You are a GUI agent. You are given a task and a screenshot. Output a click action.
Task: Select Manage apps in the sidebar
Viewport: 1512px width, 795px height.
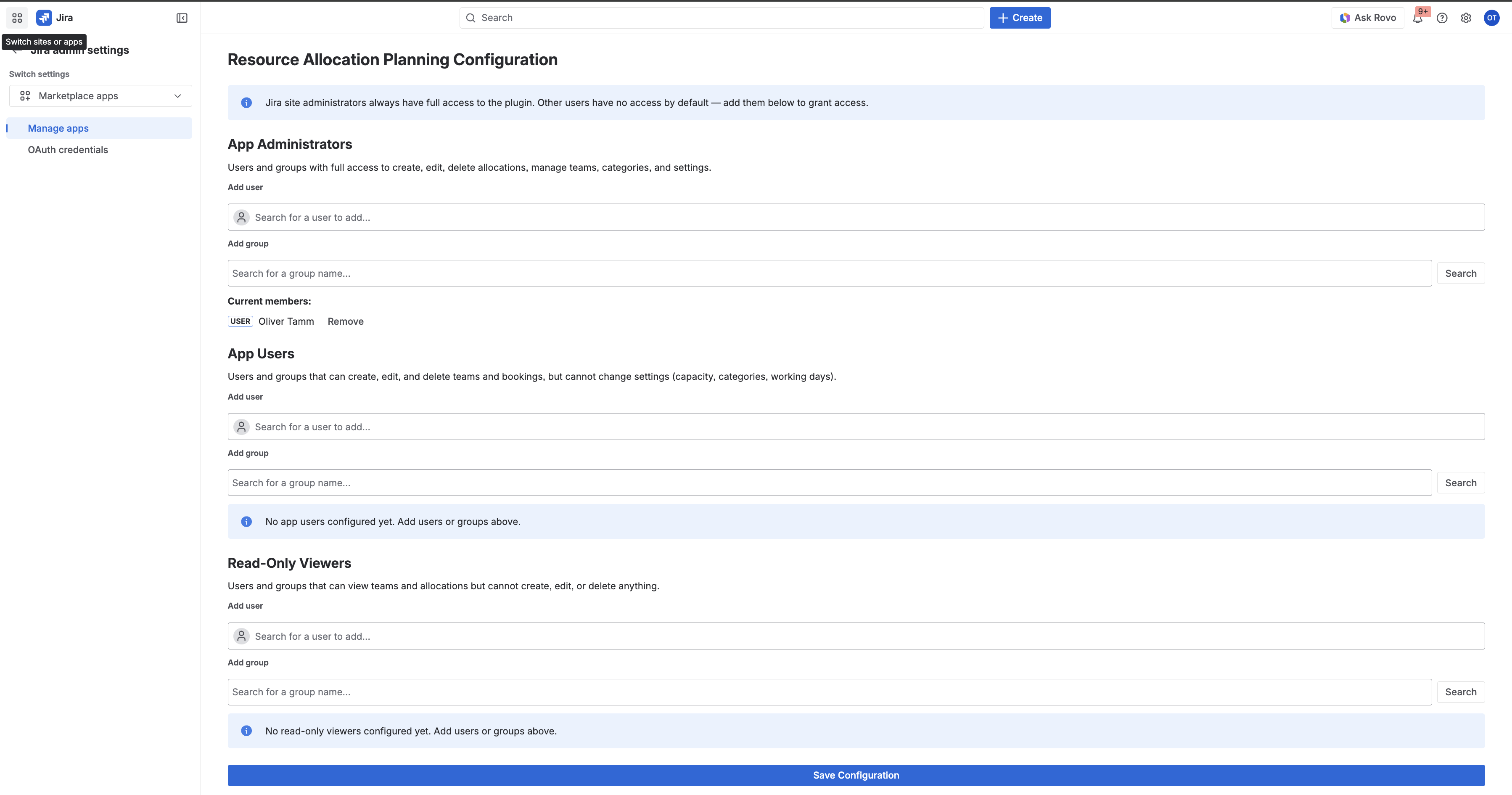point(58,128)
